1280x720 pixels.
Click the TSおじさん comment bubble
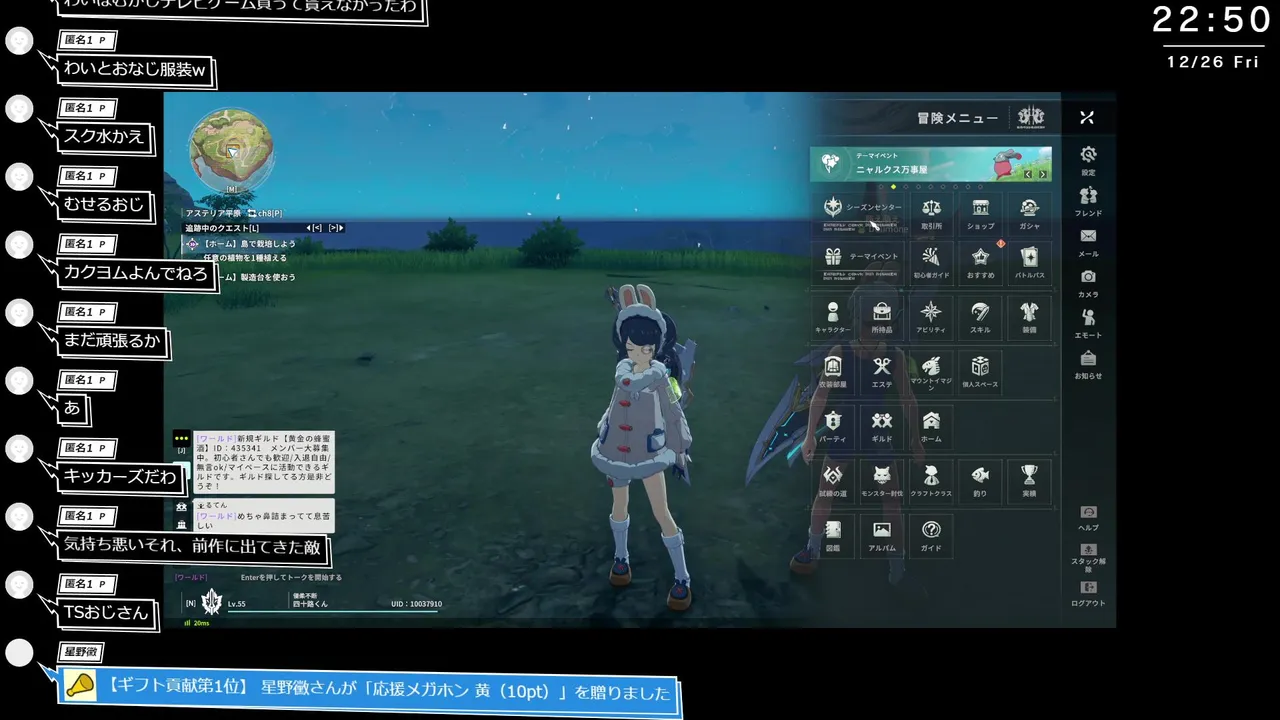(x=108, y=613)
